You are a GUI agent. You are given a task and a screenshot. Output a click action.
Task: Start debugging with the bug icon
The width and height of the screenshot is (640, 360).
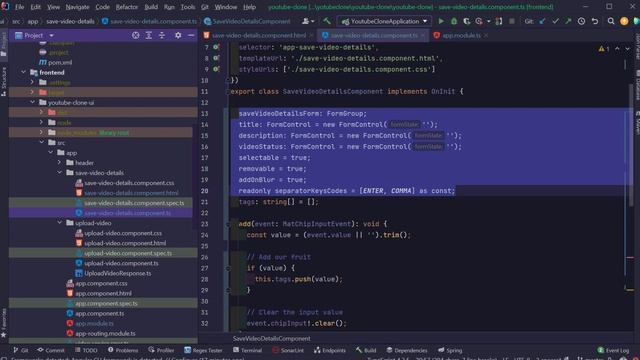454,21
